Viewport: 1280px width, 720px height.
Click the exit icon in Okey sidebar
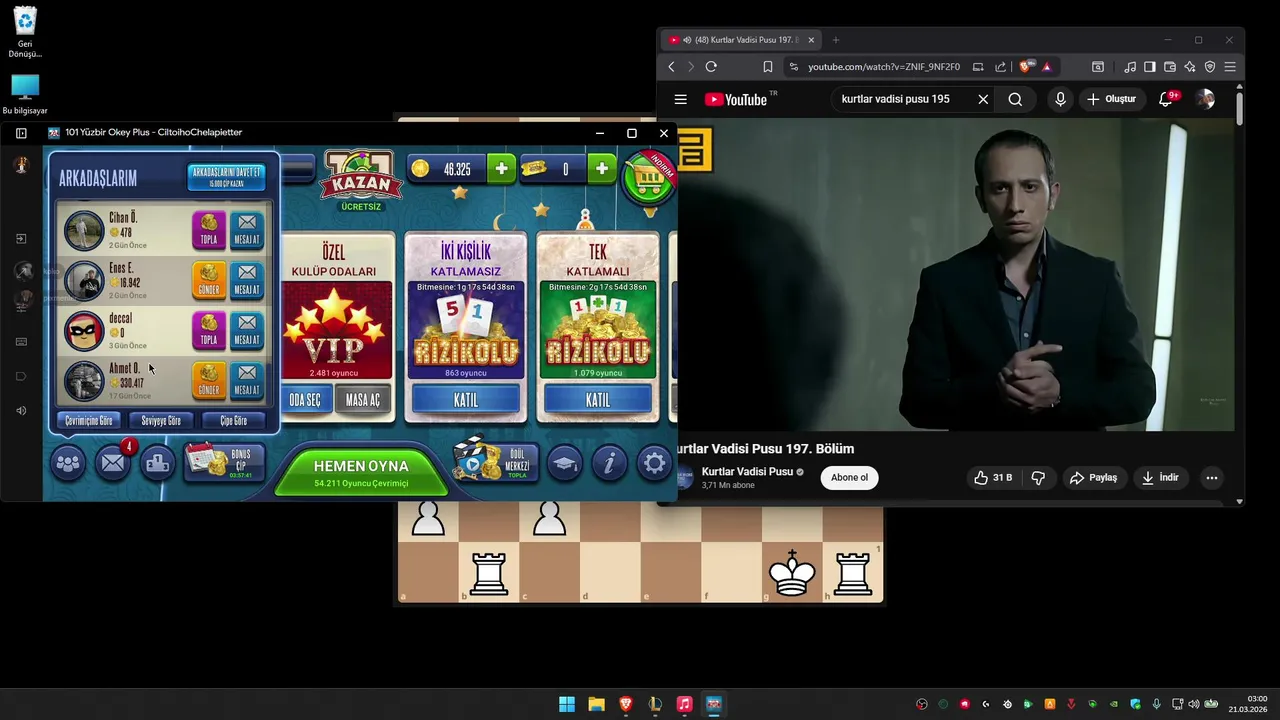tap(21, 239)
